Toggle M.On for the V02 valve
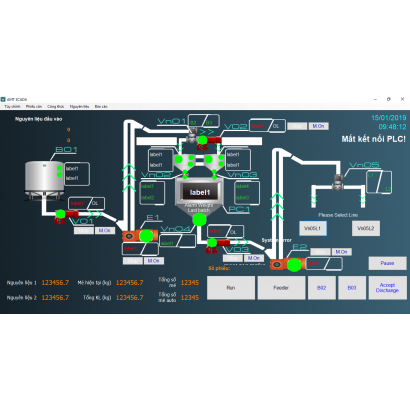410x410 pixels. click(318, 126)
